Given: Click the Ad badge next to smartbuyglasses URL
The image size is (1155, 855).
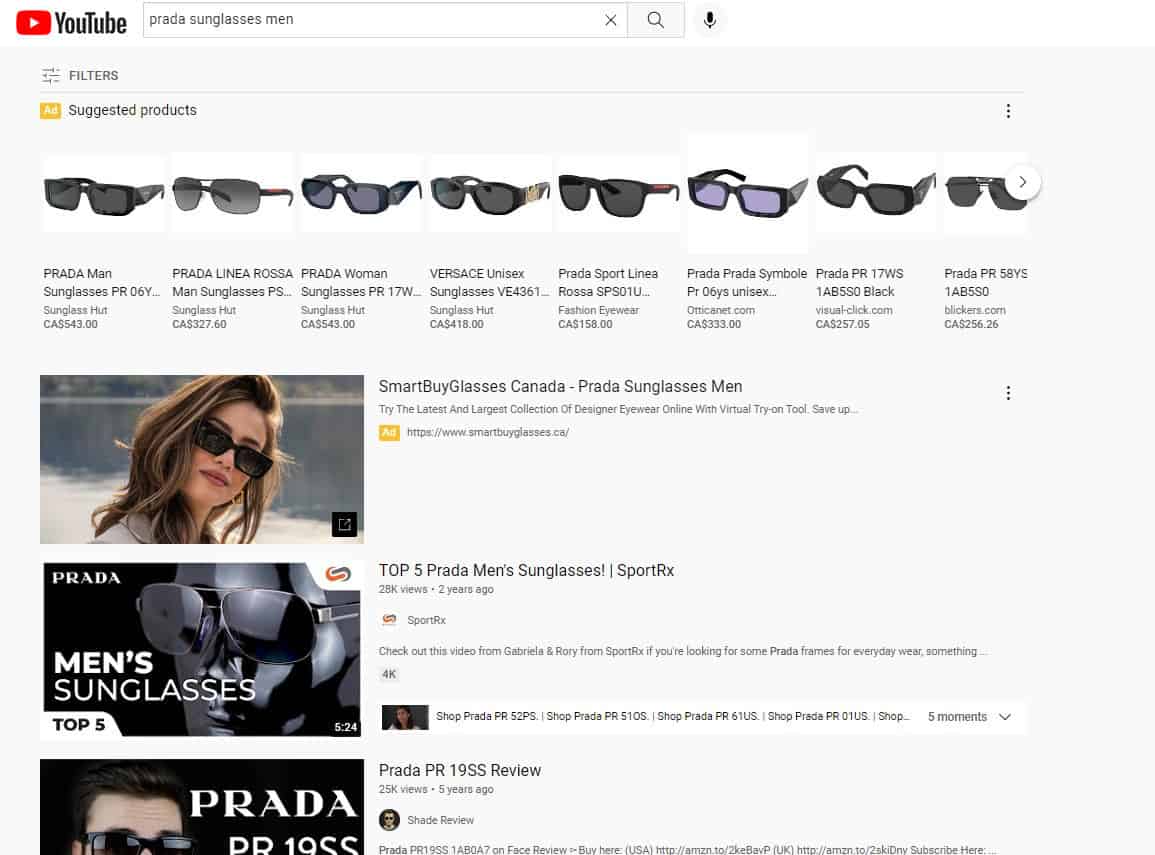Looking at the screenshot, I should point(389,432).
